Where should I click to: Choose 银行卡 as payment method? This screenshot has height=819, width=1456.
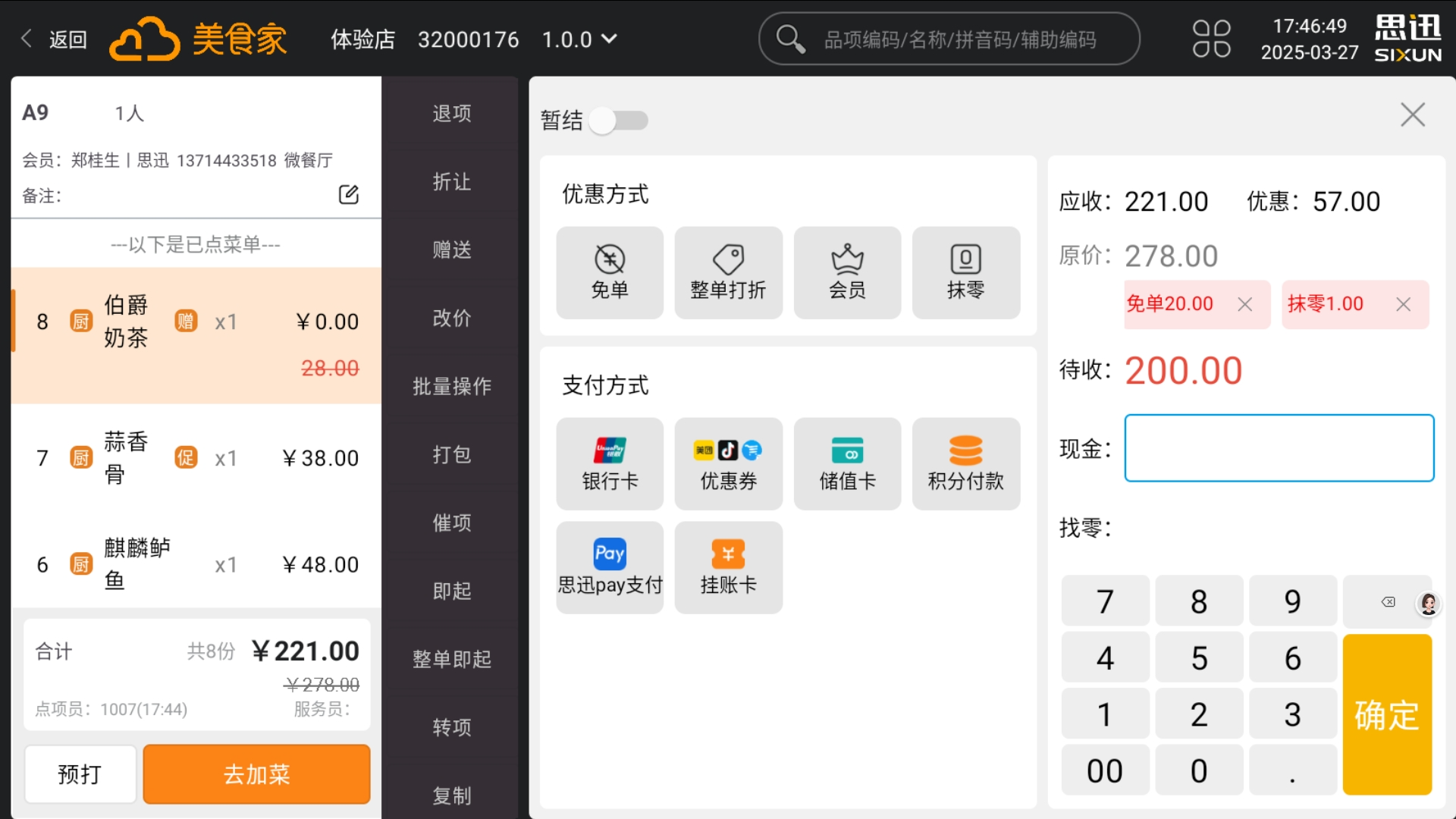tap(610, 463)
